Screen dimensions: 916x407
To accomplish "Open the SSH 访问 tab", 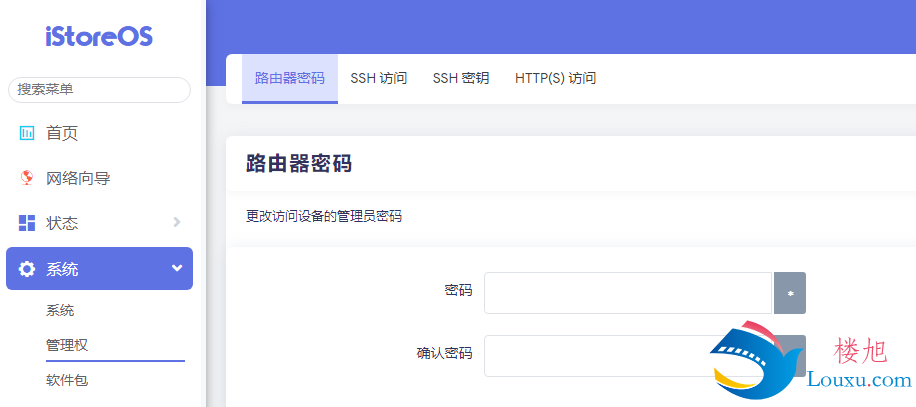I will tap(378, 78).
